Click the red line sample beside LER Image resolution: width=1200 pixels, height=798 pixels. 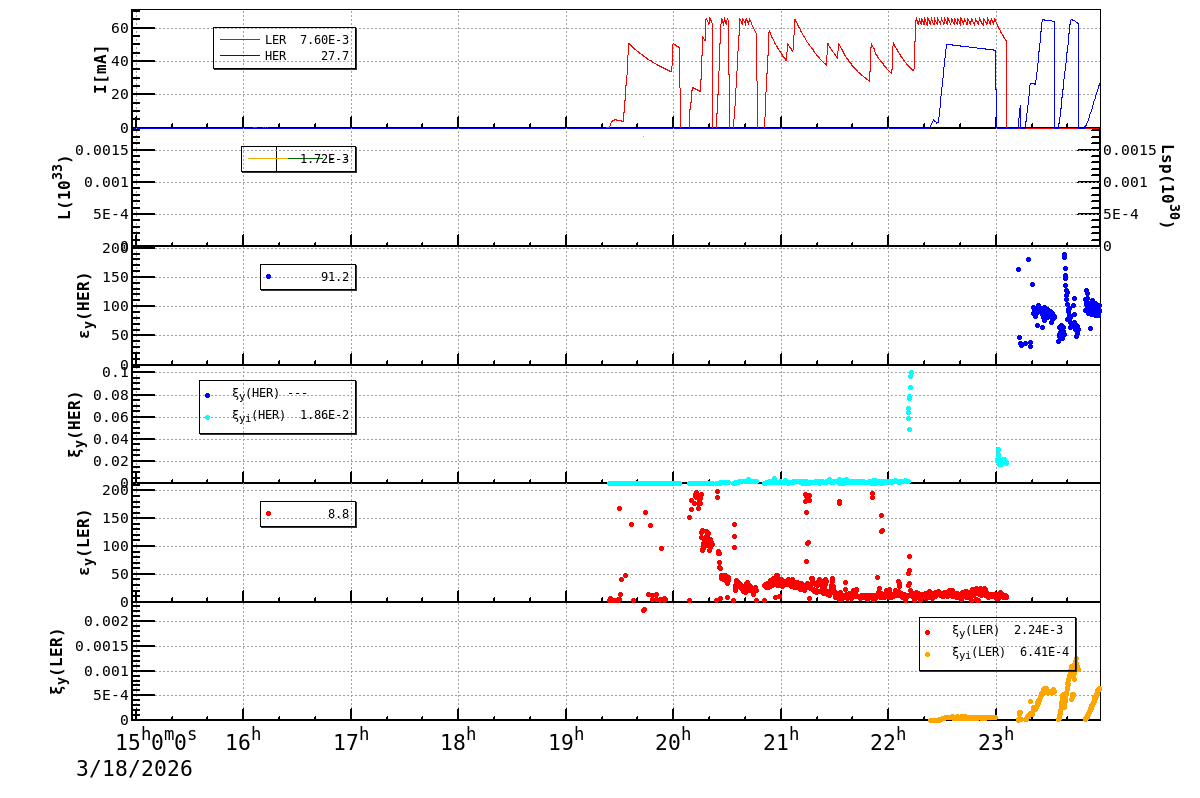pyautogui.click(x=239, y=40)
